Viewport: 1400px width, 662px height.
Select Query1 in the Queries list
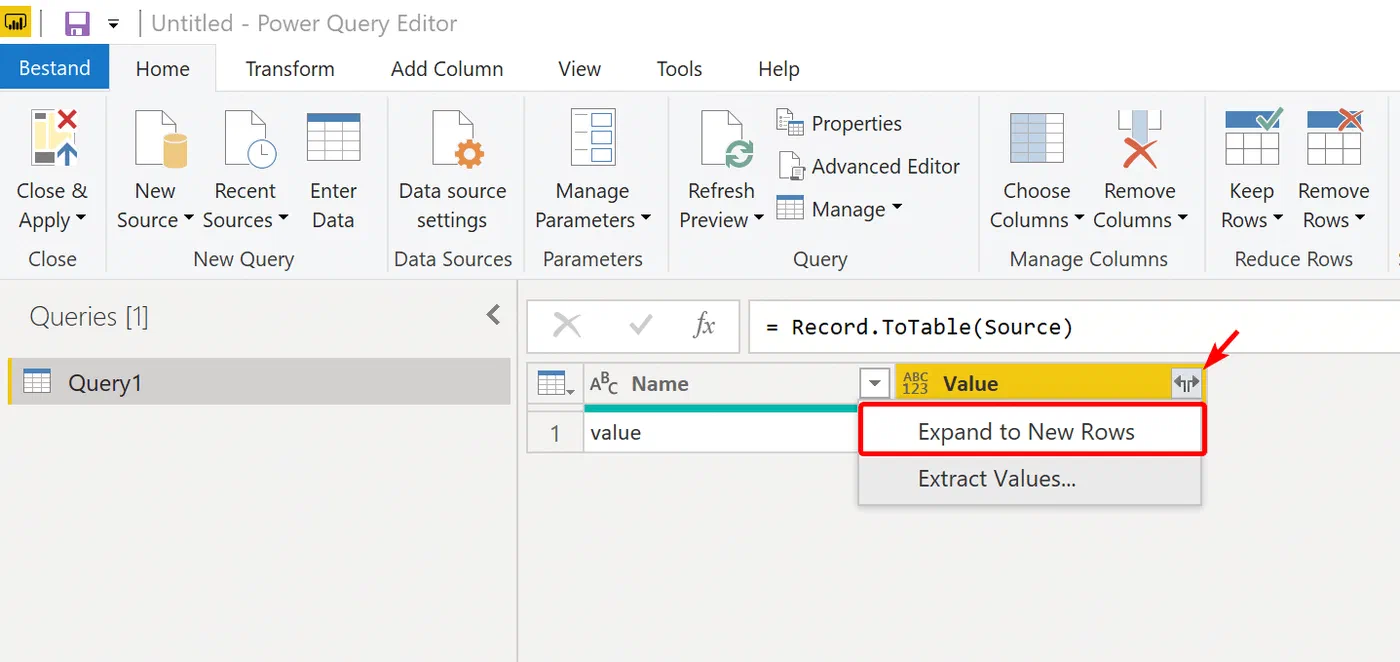pos(259,382)
